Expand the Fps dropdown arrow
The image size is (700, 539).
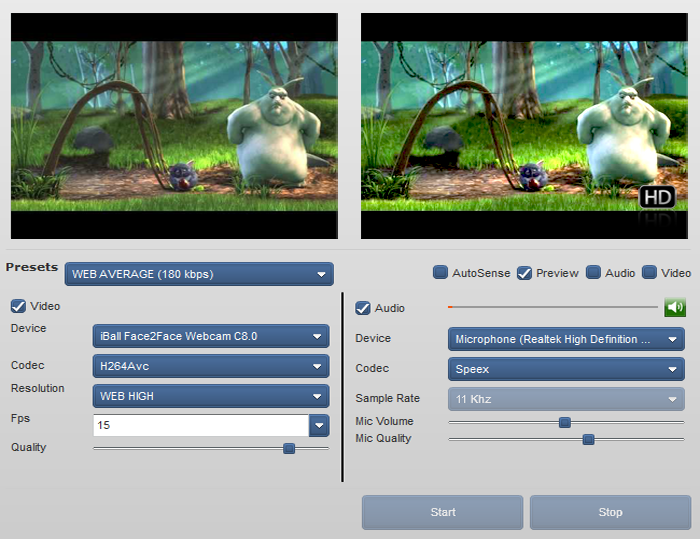point(319,426)
